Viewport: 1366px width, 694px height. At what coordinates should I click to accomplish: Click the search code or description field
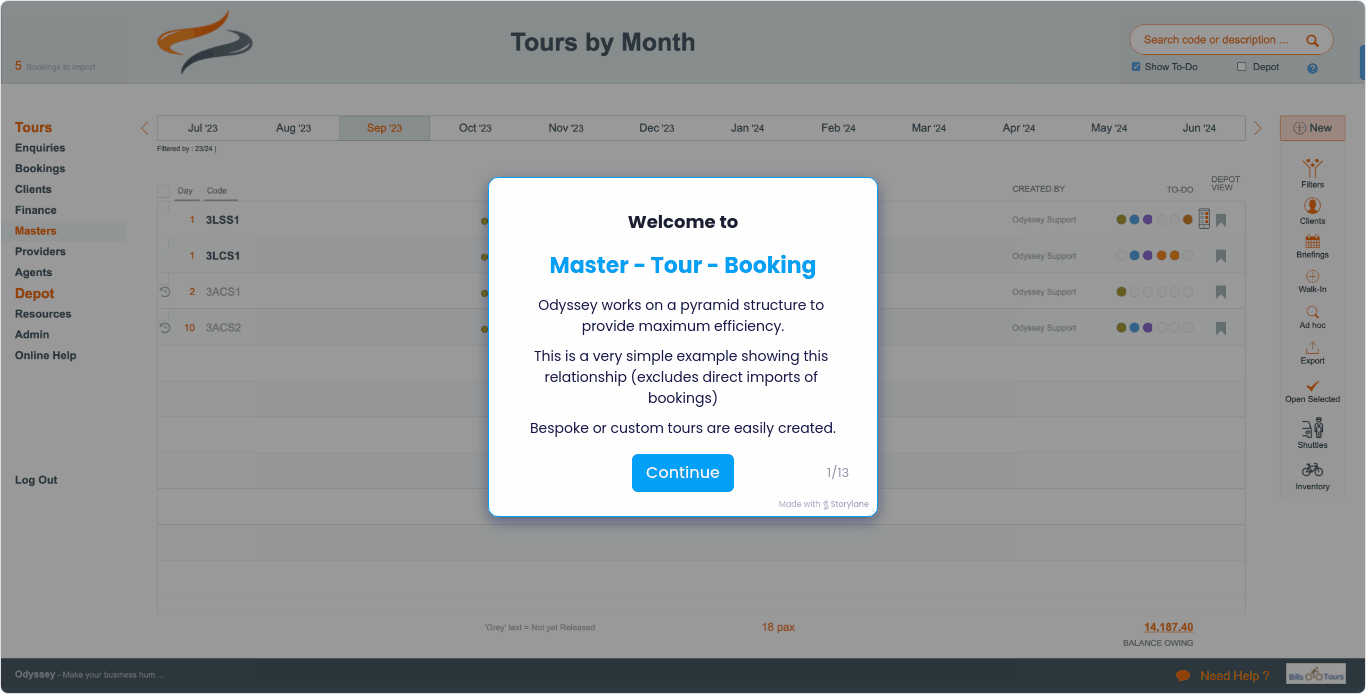(1220, 40)
